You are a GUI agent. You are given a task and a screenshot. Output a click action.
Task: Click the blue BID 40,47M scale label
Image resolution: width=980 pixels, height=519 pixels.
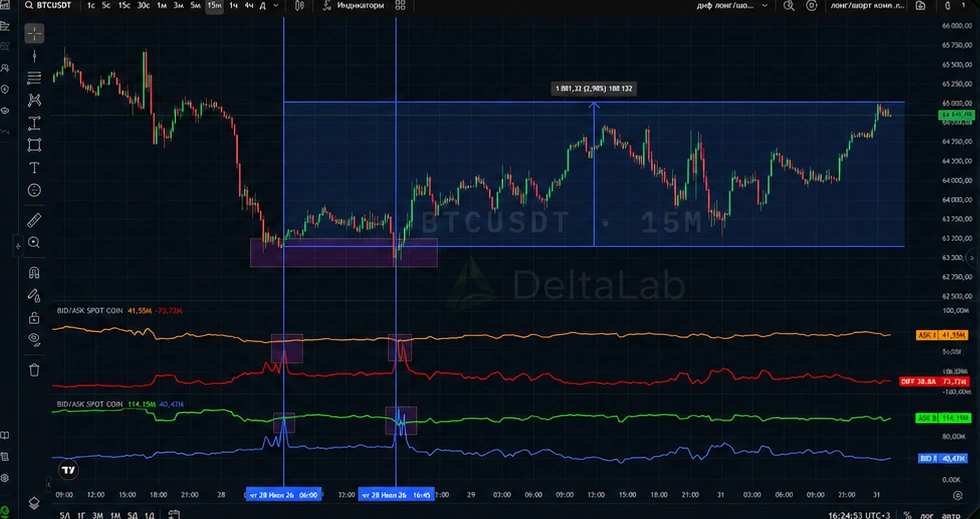pyautogui.click(x=944, y=458)
